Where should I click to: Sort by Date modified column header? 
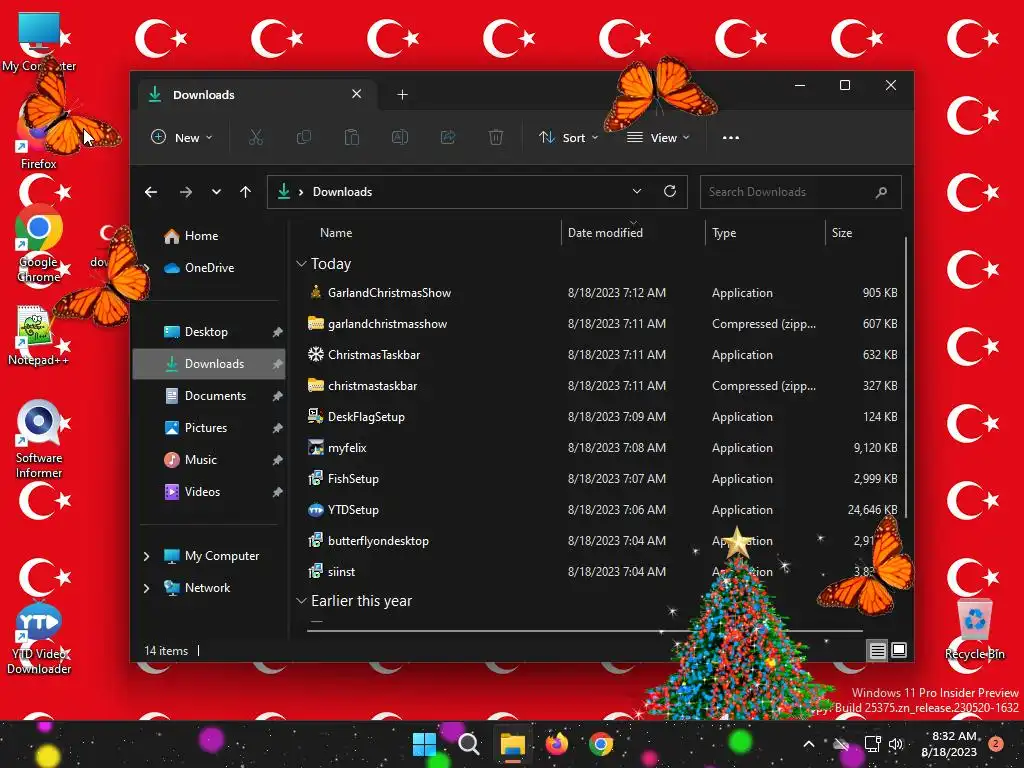coord(605,233)
